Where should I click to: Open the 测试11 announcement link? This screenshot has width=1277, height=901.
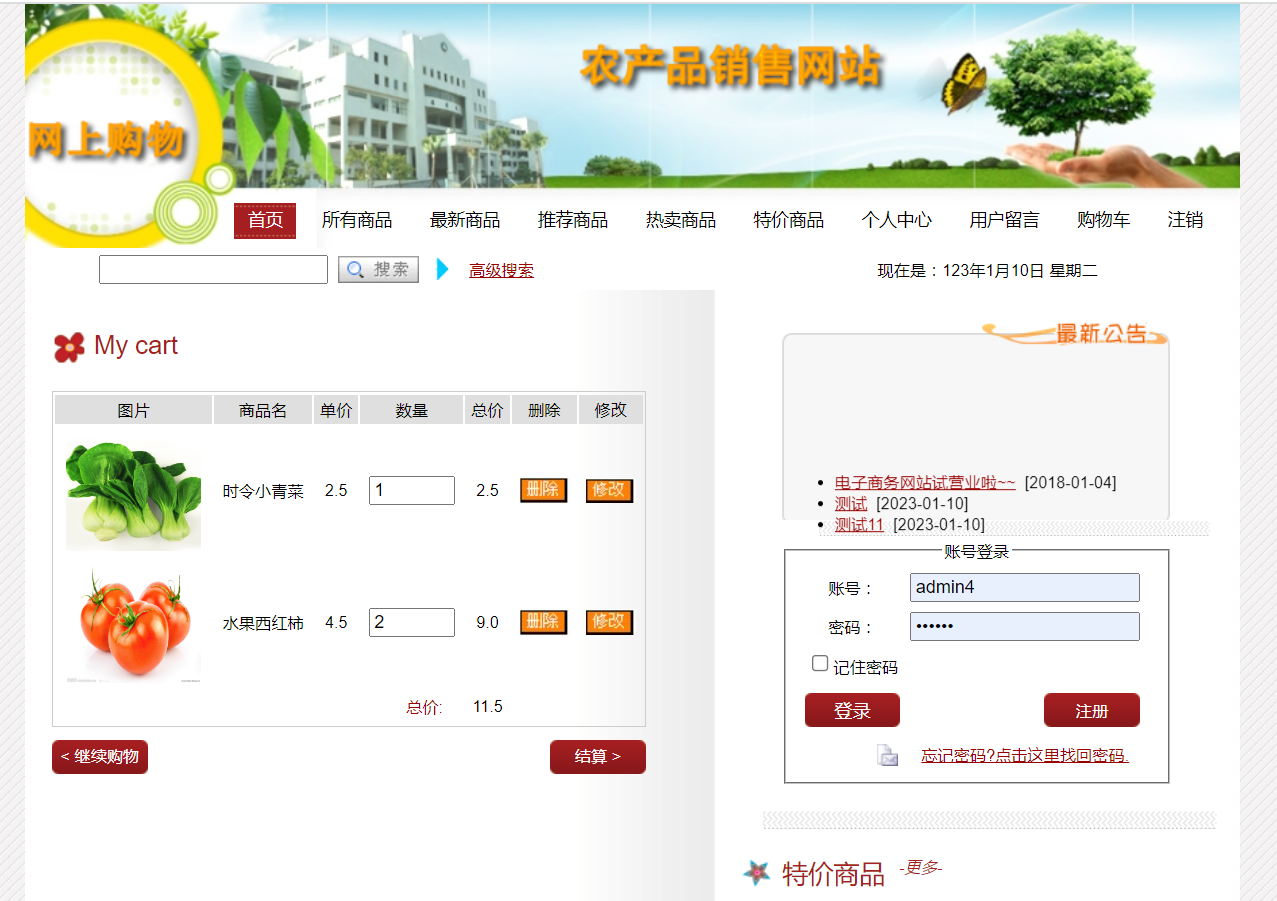(859, 524)
